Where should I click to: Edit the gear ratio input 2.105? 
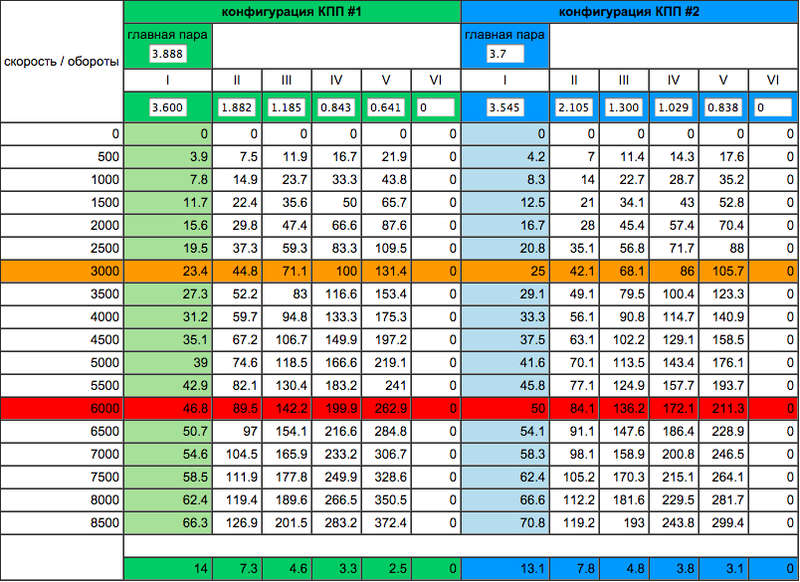click(x=575, y=107)
